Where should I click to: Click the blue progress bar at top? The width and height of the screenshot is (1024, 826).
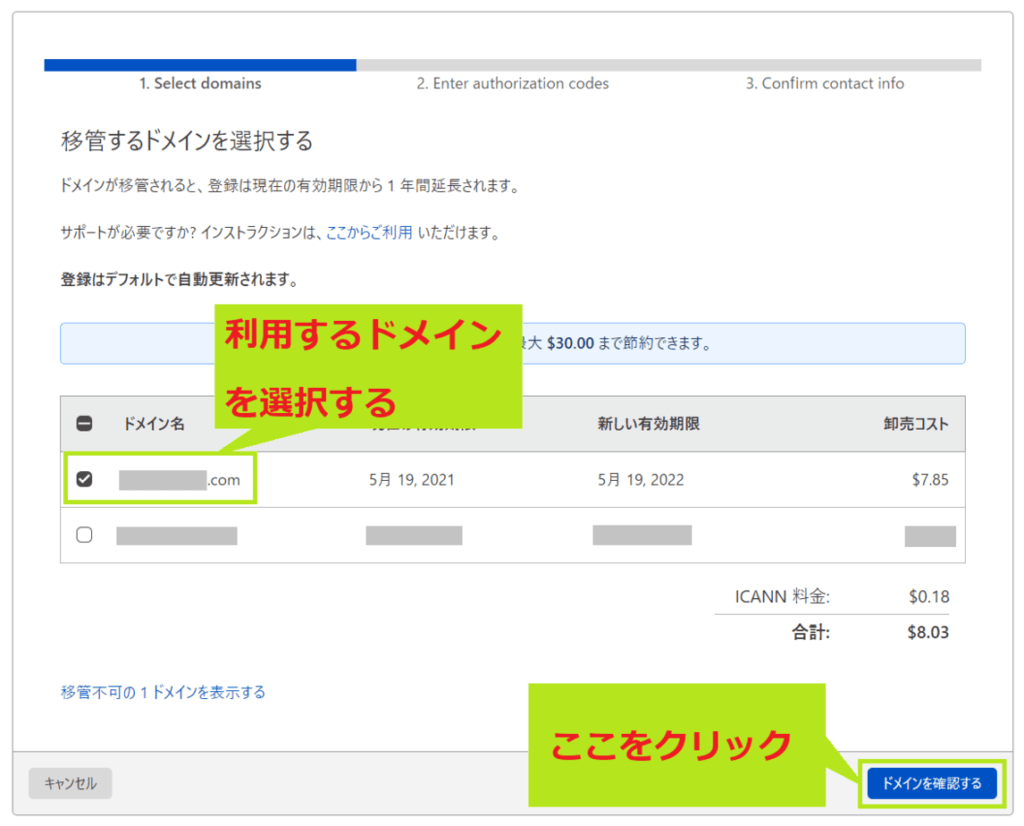click(x=200, y=64)
